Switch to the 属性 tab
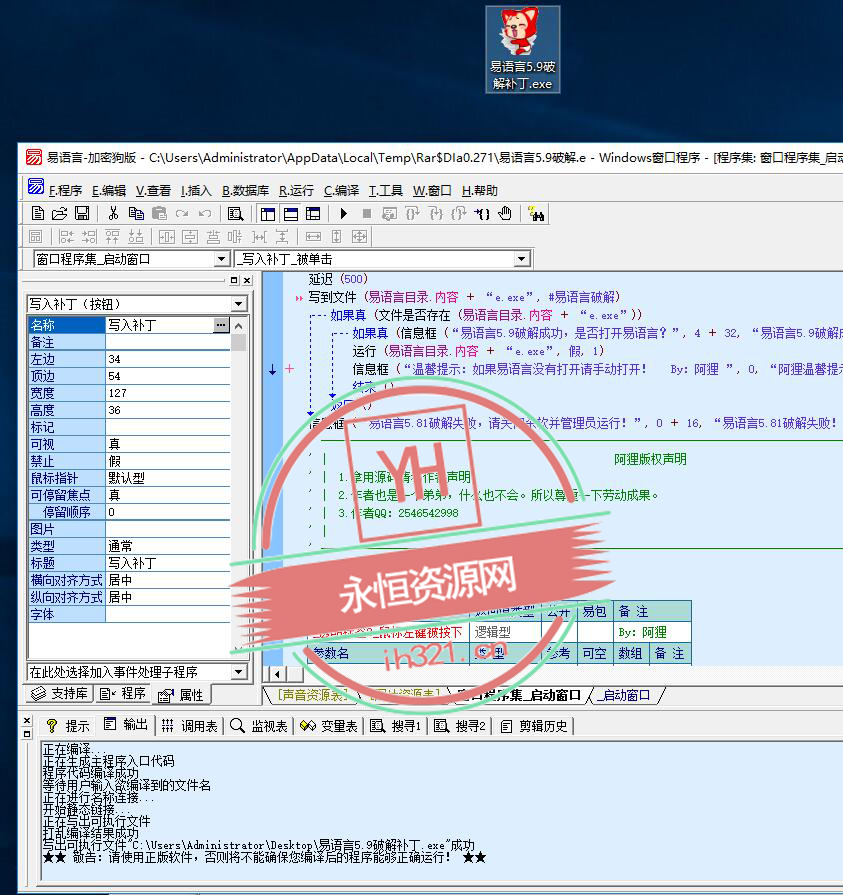The height and width of the screenshot is (895, 843). (180, 695)
